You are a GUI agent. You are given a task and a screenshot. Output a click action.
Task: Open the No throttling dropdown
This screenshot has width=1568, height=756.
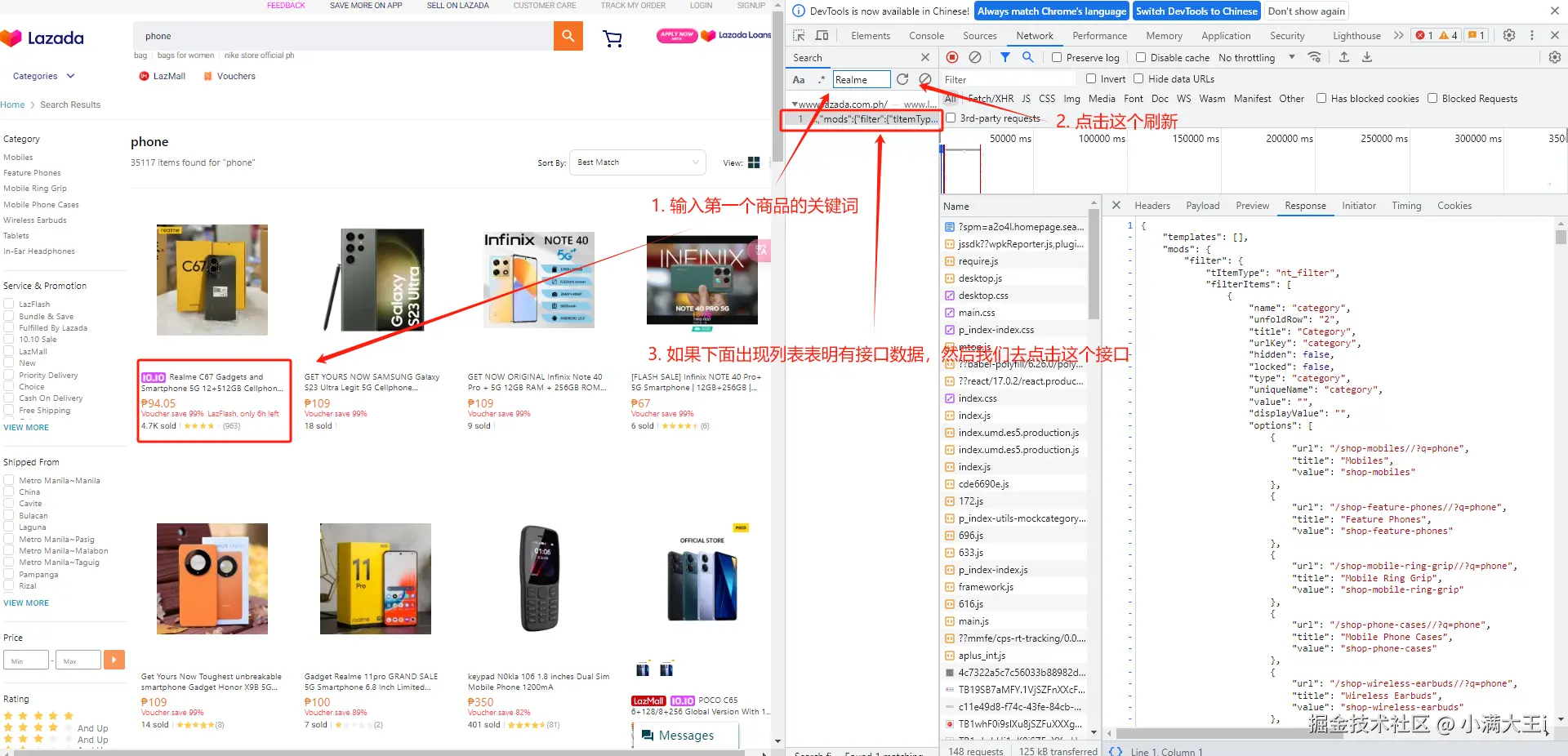[1257, 57]
